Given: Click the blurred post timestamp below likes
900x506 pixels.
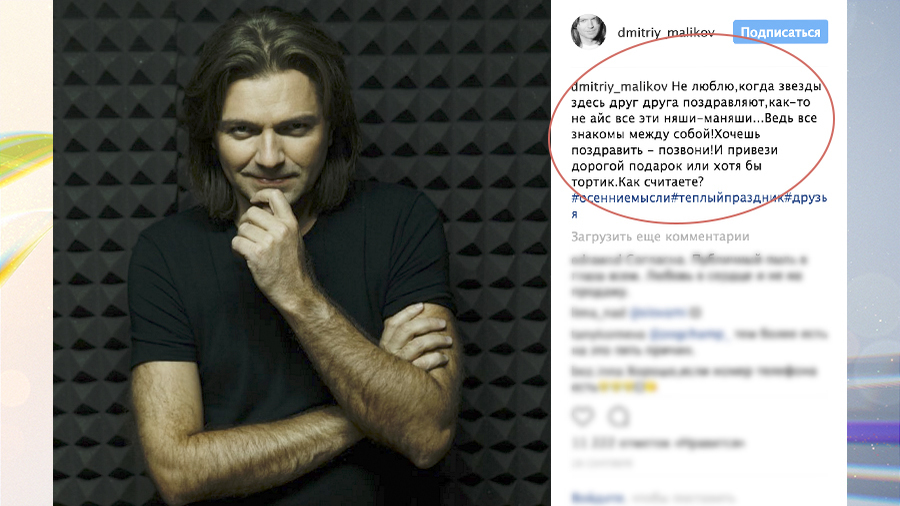Looking at the screenshot, I should click(602, 462).
